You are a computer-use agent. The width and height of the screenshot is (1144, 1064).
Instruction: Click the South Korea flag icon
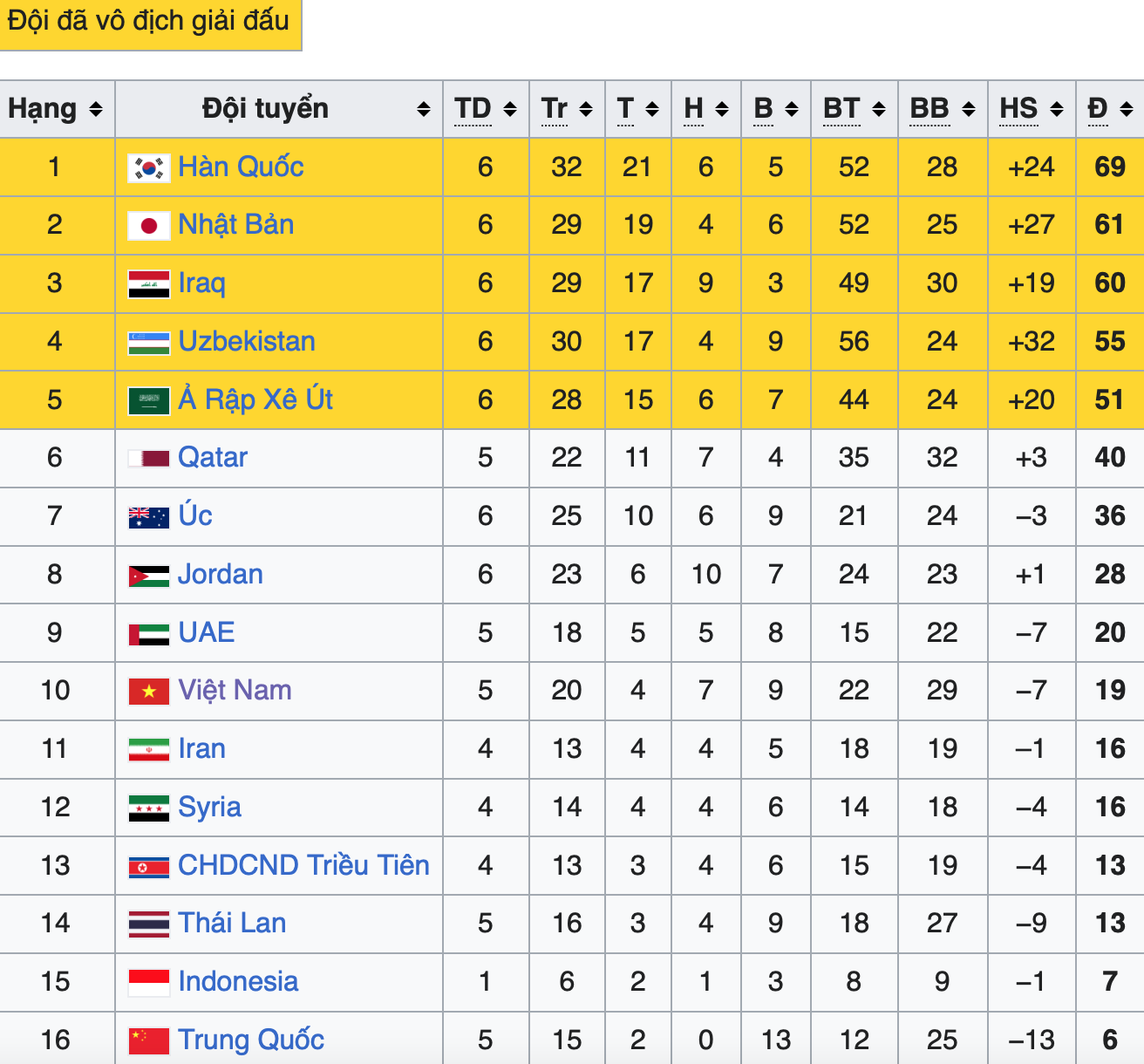[148, 167]
